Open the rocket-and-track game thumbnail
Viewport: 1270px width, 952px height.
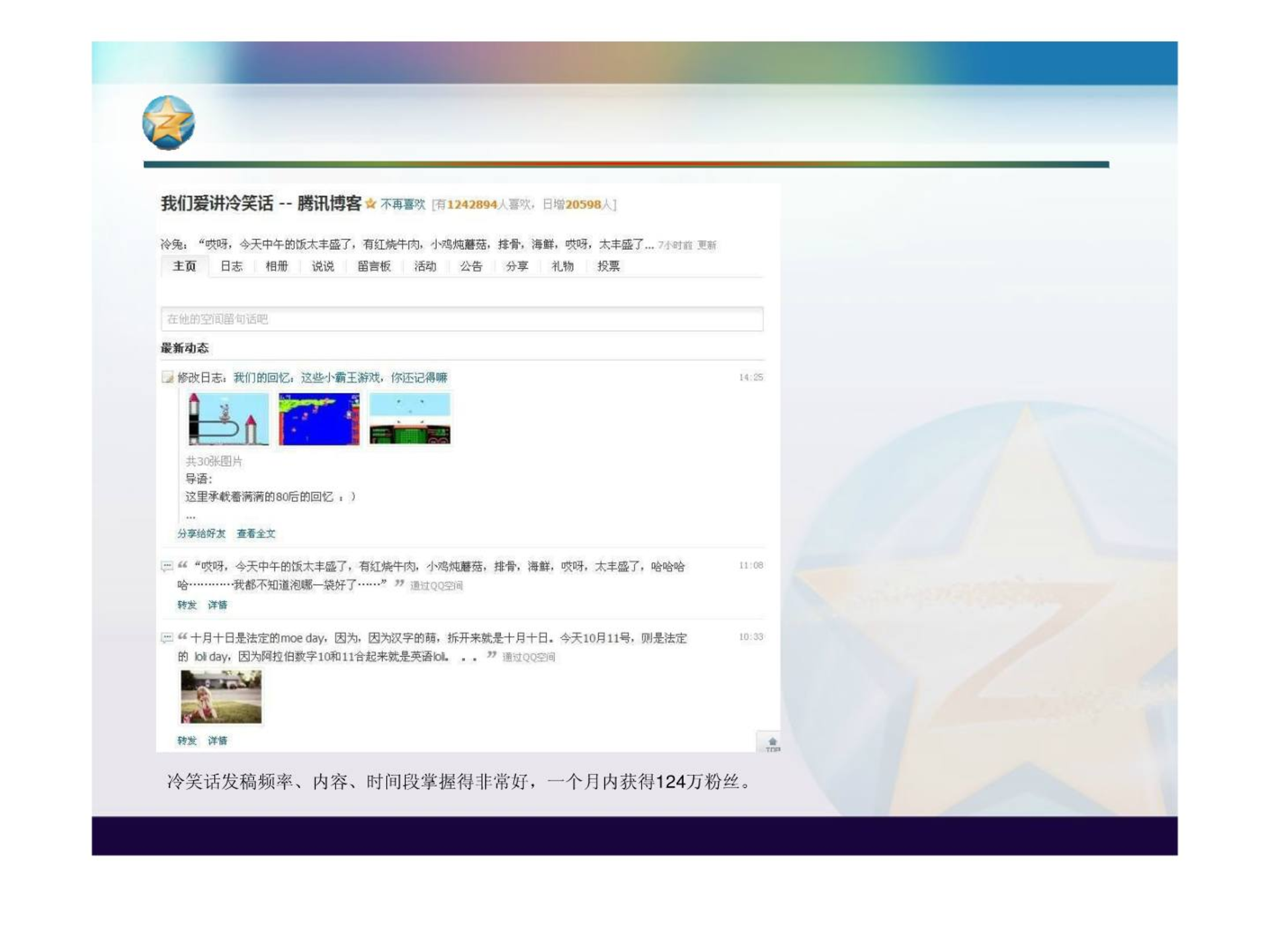coord(228,418)
